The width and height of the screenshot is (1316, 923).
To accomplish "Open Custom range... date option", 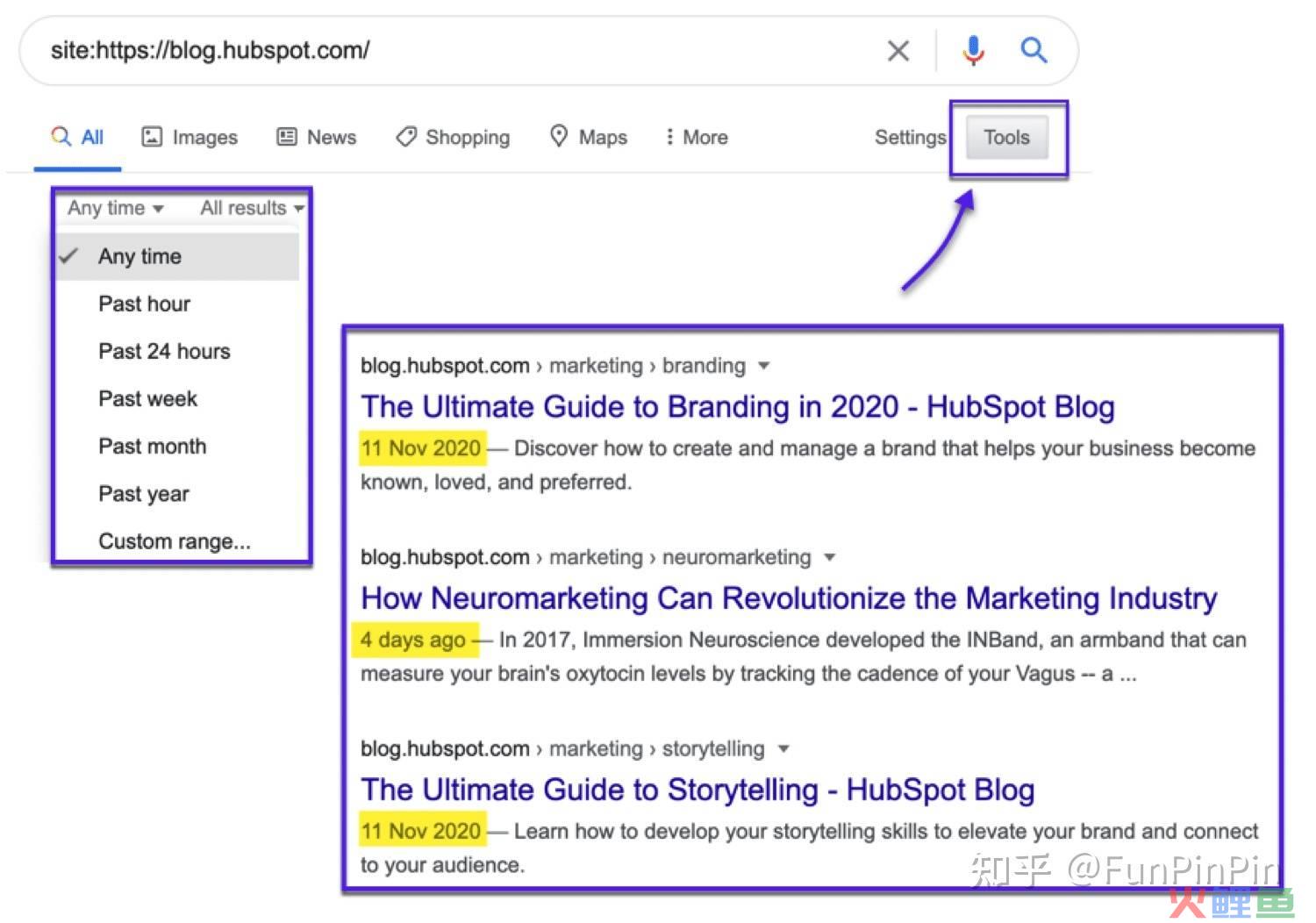I will 175,541.
